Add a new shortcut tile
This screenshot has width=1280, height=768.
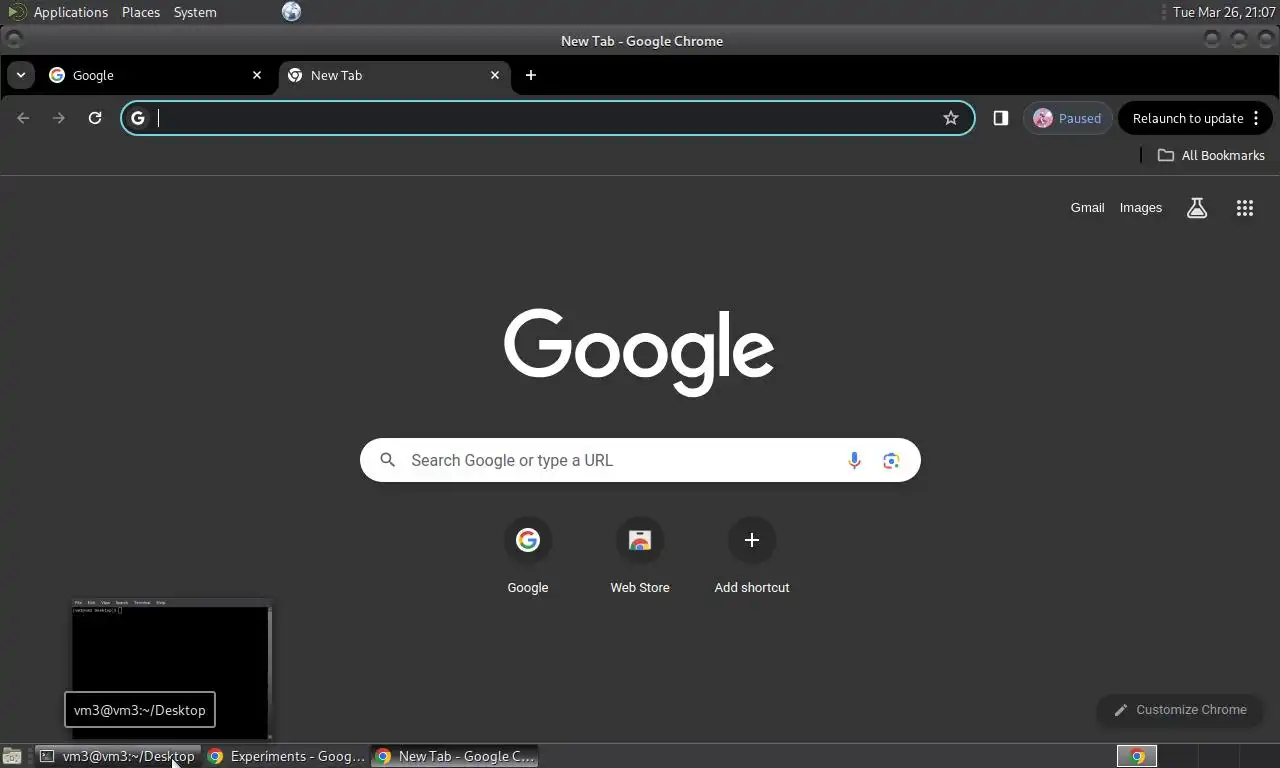[752, 556]
